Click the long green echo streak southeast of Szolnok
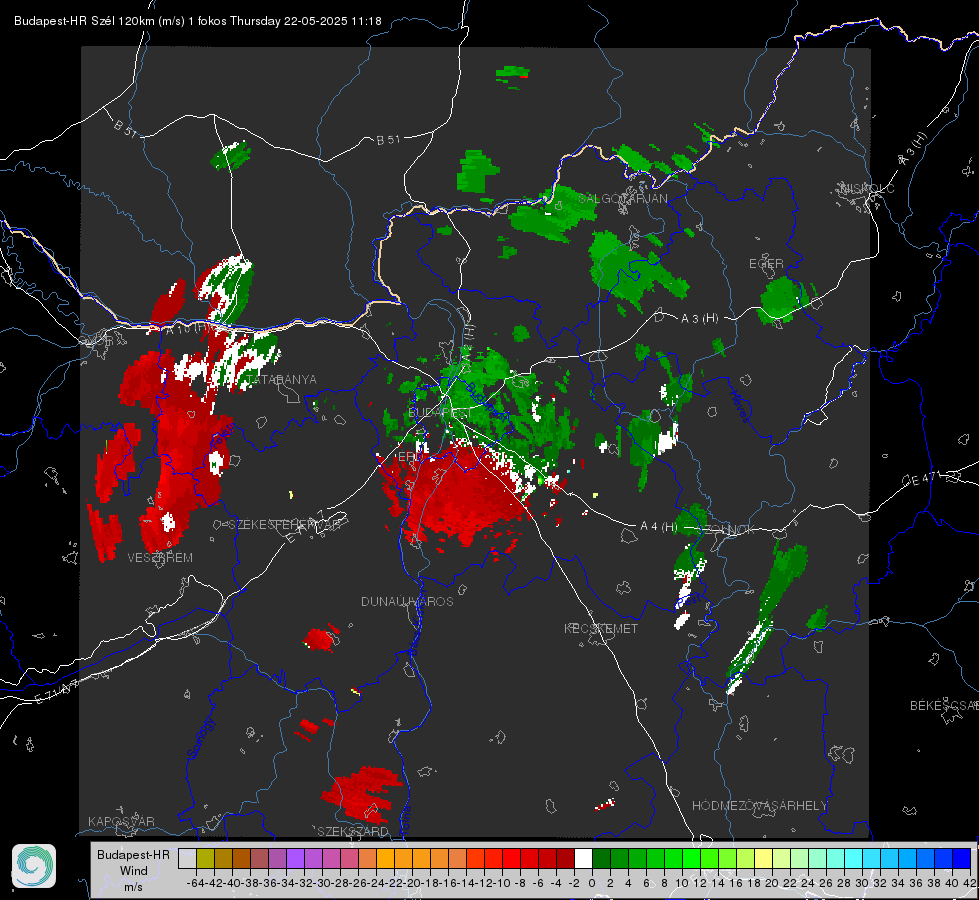Viewport: 979px width, 900px height. coord(767,618)
